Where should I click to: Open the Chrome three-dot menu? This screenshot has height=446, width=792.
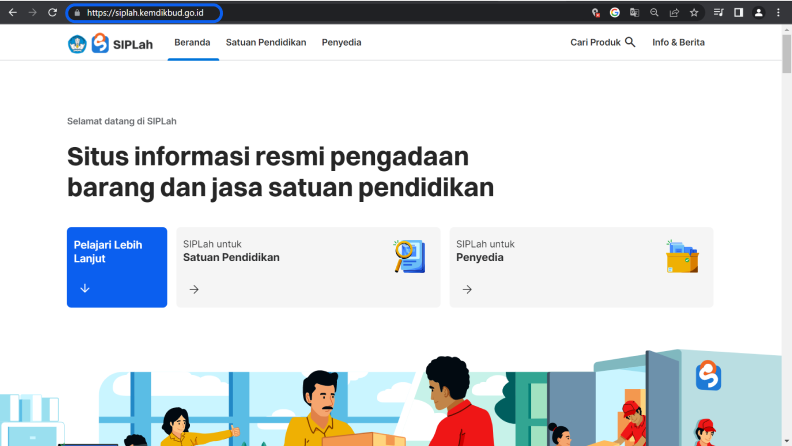tap(778, 13)
